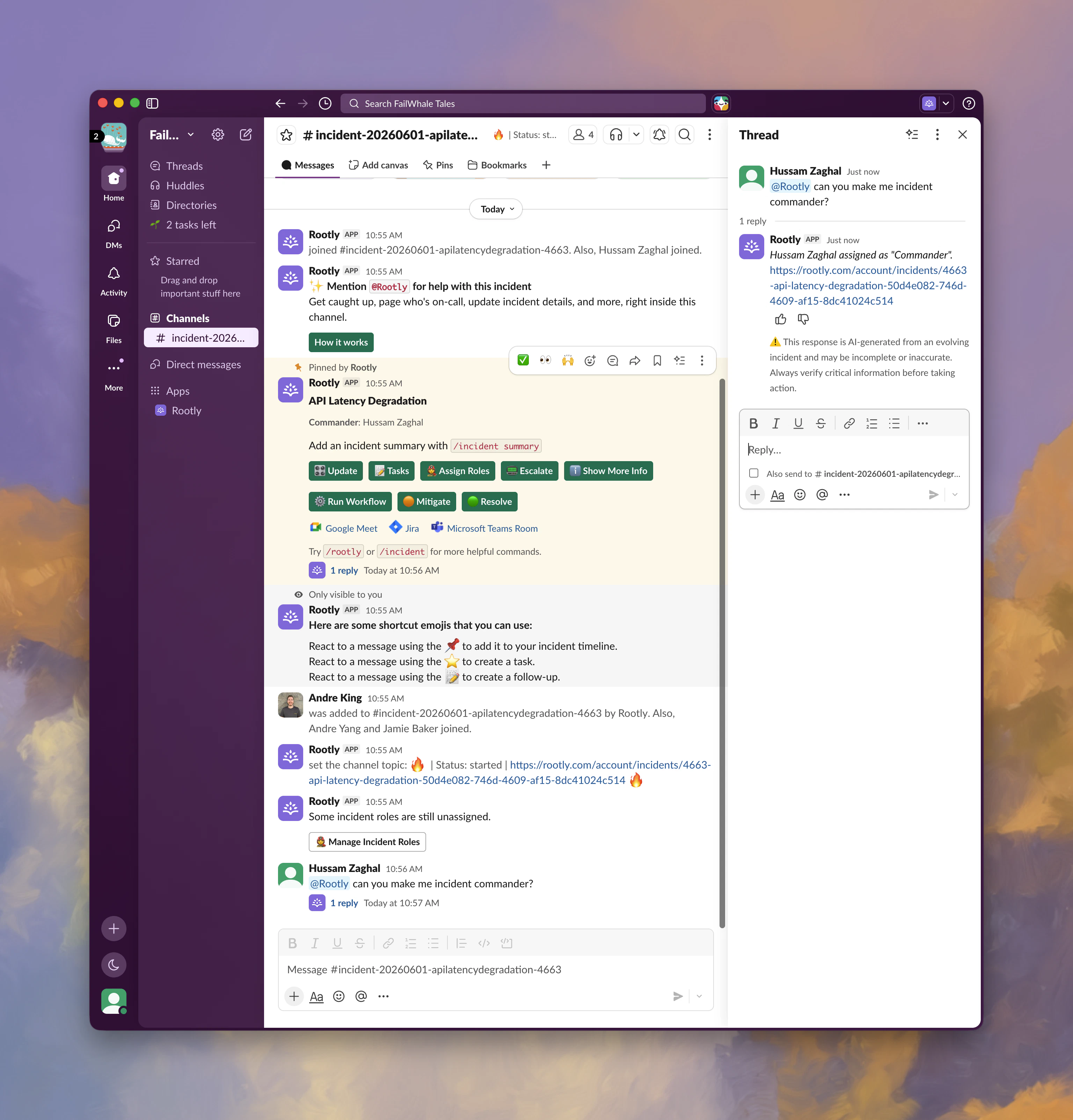
Task: Open huddle options dropdown arrow
Action: (636, 135)
